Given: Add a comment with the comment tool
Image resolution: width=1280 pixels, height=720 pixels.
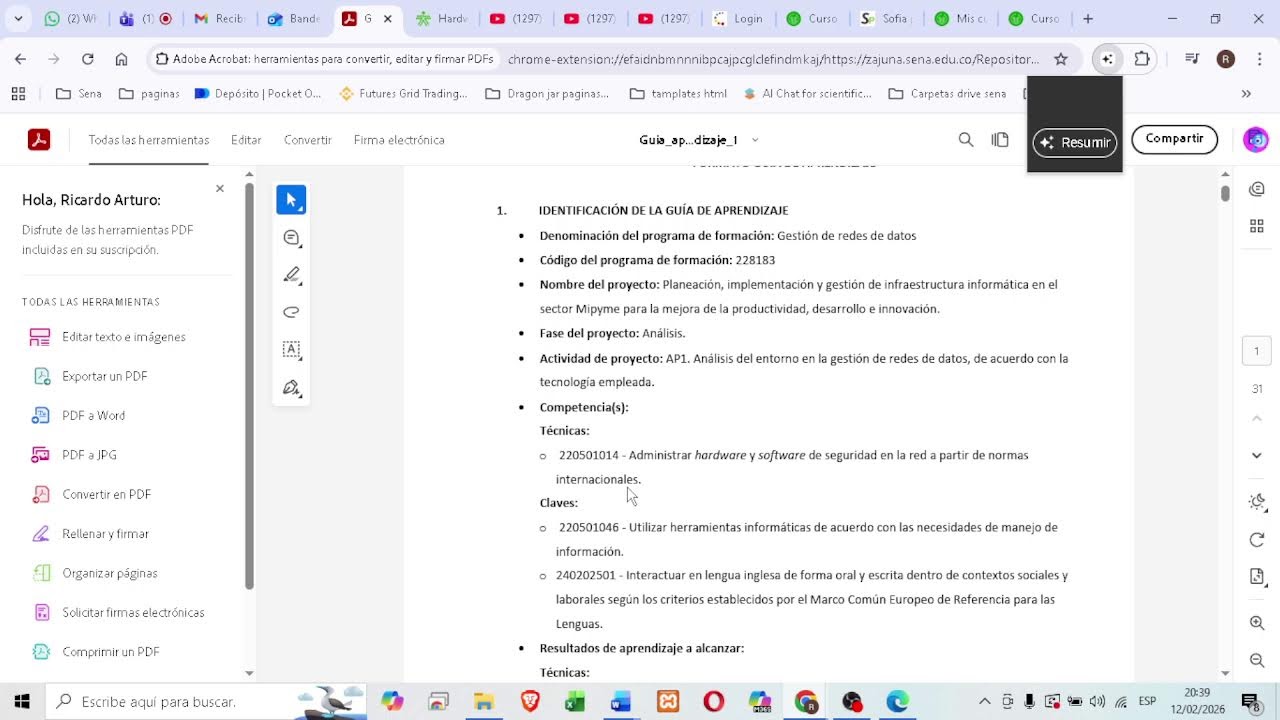Looking at the screenshot, I should (291, 238).
